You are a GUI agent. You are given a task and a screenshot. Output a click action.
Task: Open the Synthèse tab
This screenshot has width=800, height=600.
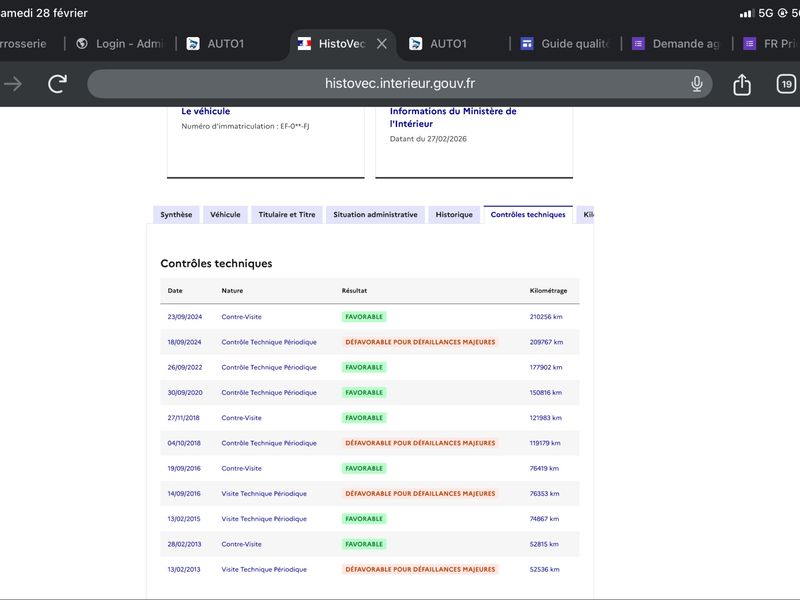tap(176, 215)
